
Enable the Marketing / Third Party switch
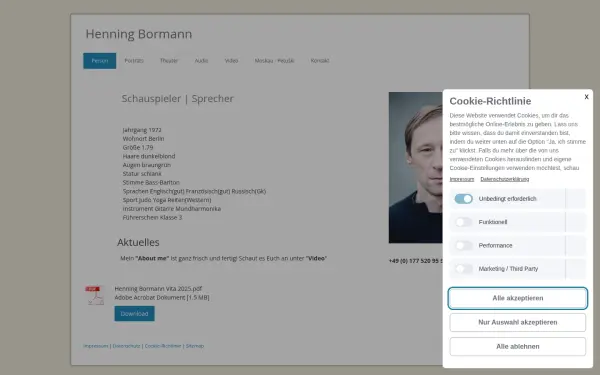tap(463, 269)
